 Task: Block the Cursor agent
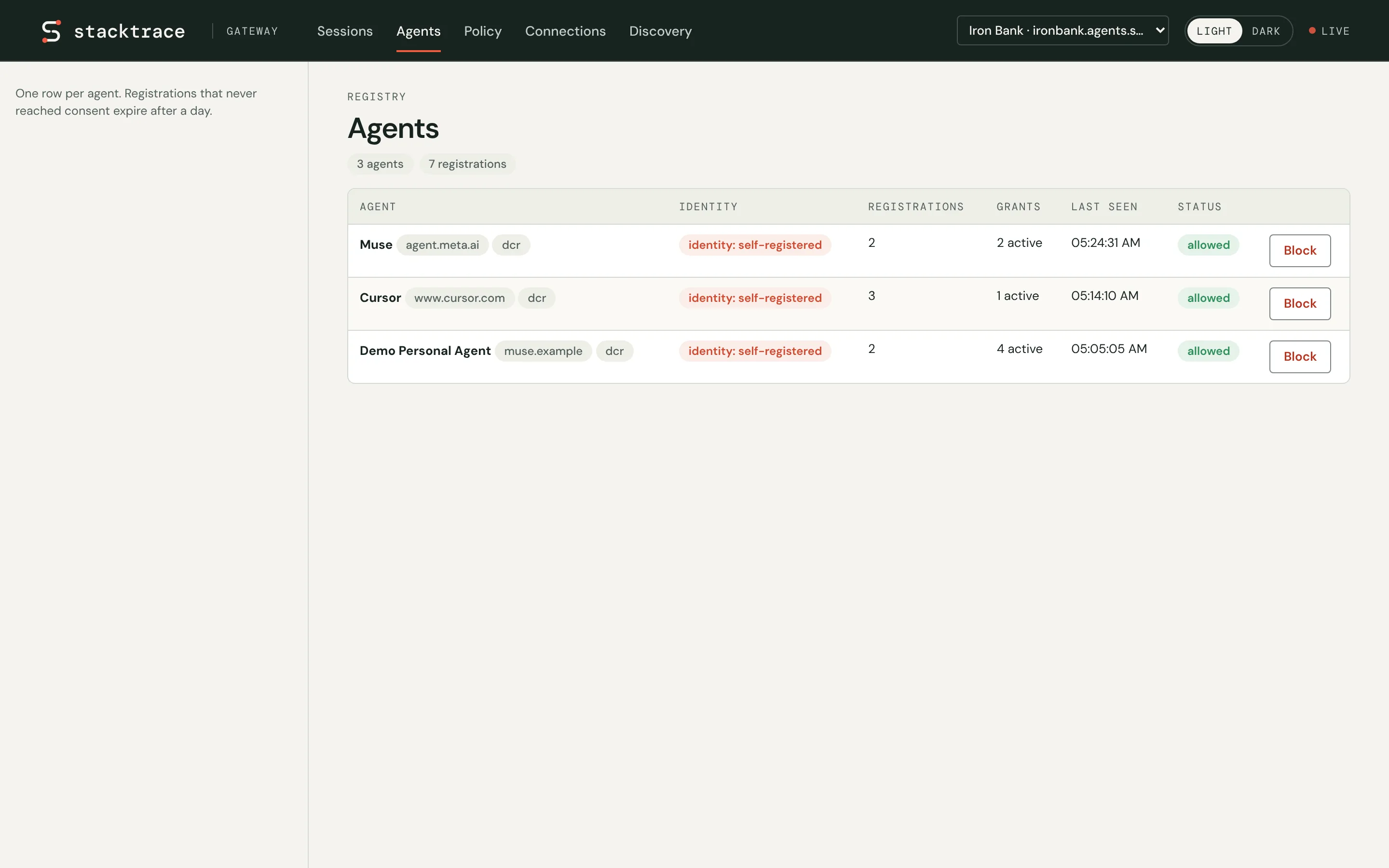click(1299, 304)
